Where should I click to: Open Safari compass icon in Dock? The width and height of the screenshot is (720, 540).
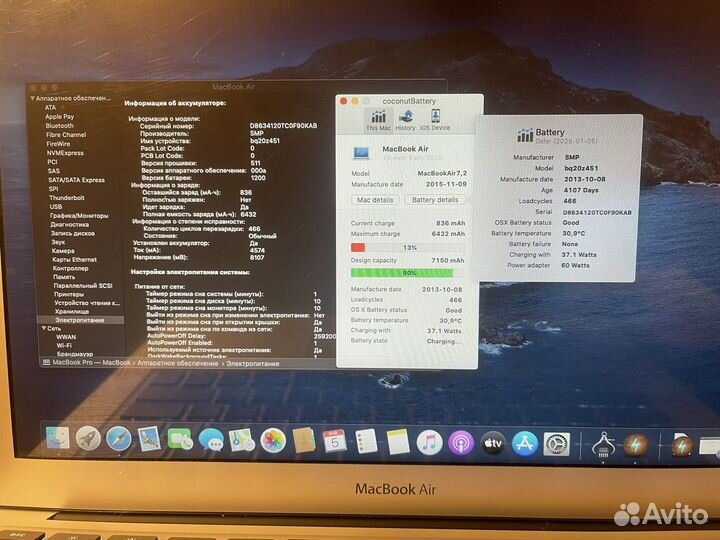[119, 439]
